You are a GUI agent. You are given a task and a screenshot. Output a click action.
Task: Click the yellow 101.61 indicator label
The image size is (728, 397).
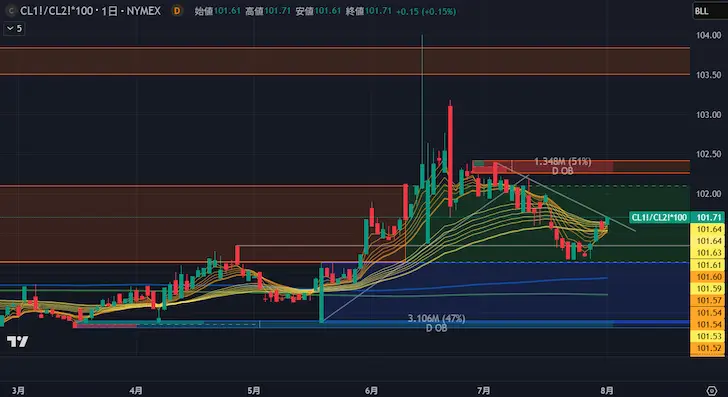pos(709,265)
